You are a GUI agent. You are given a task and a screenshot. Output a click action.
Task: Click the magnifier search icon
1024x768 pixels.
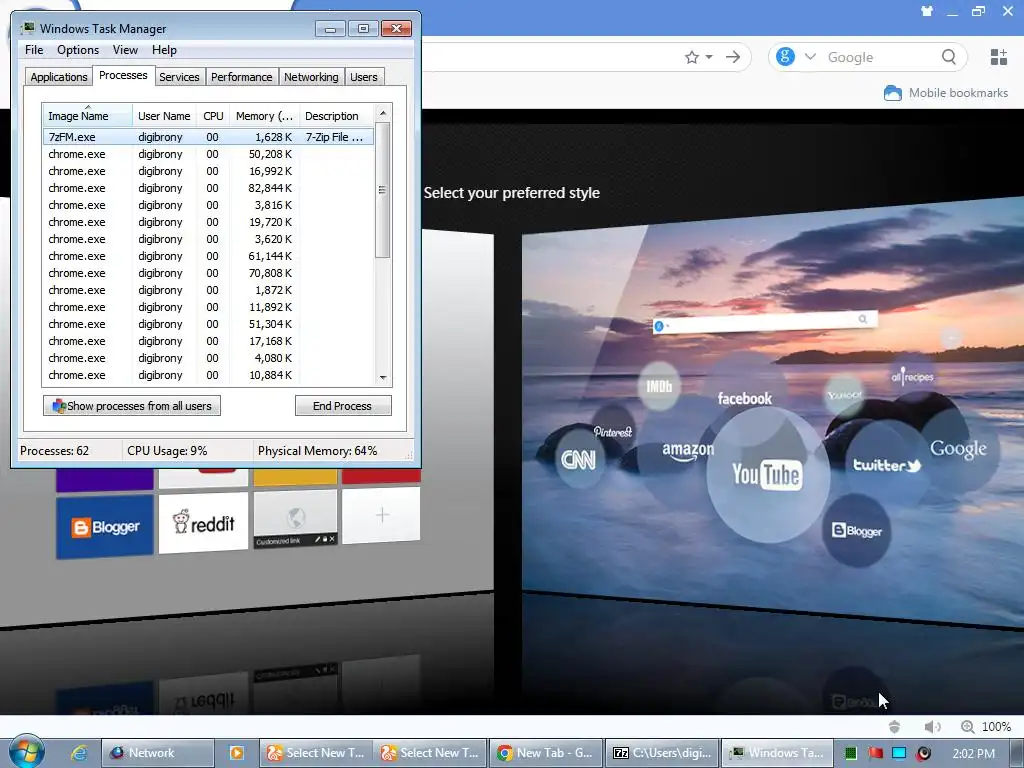coord(949,57)
